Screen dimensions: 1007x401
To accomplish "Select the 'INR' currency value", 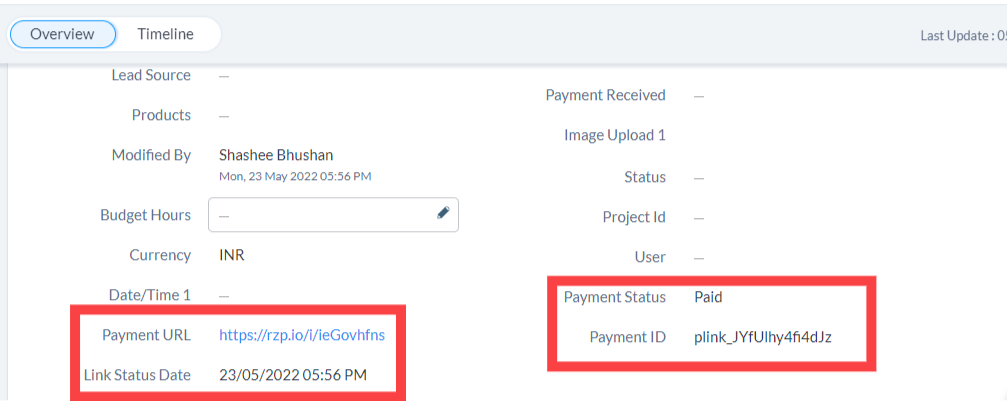I will (x=232, y=255).
